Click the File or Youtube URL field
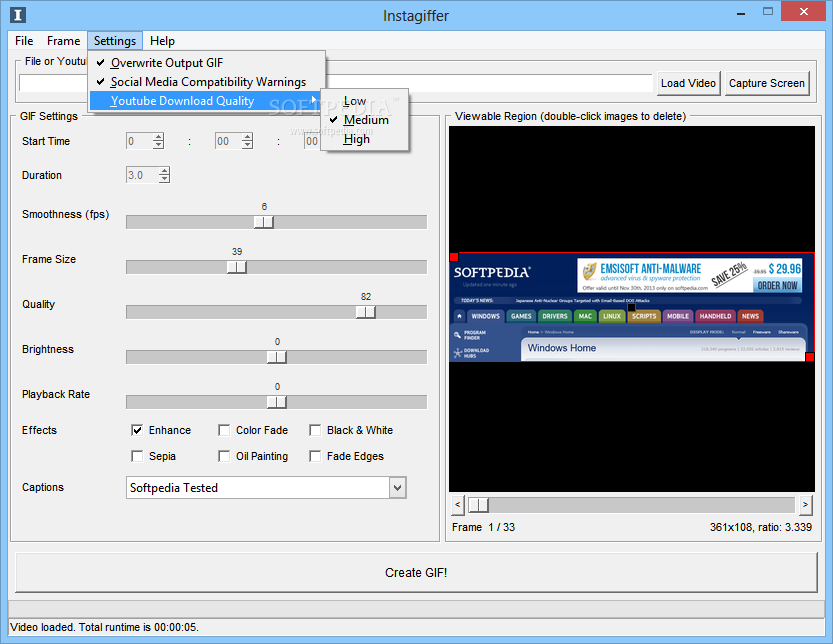Image resolution: width=833 pixels, height=644 pixels. [x=336, y=83]
